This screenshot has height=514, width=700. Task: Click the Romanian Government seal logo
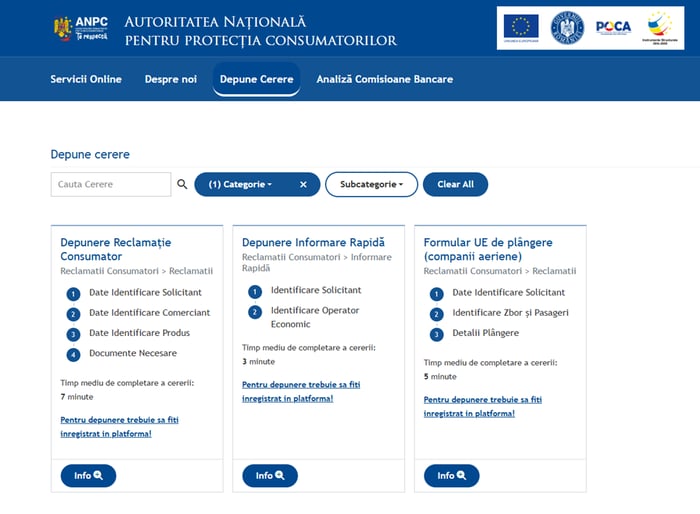click(x=567, y=28)
